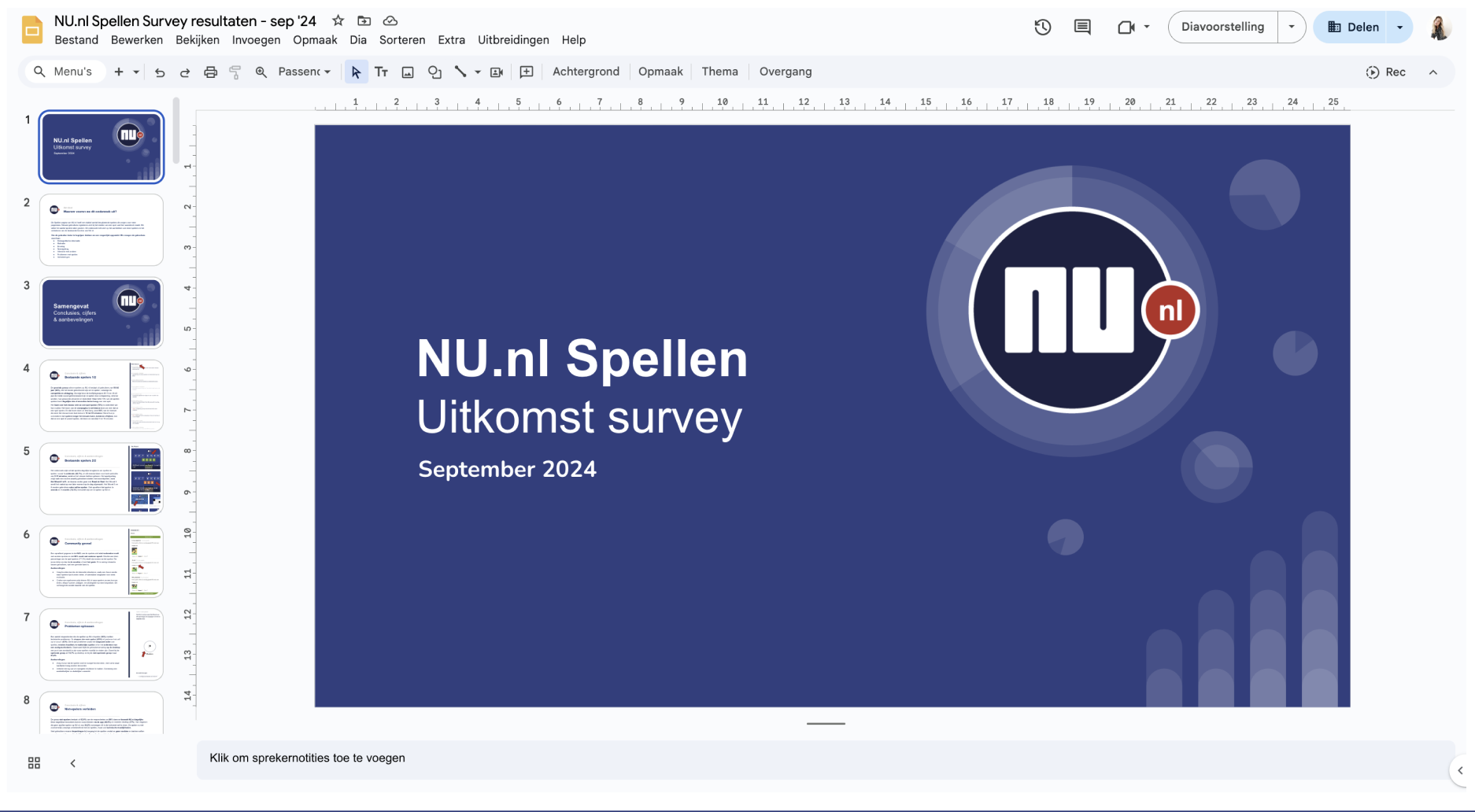Open the Bestand menu

point(76,40)
